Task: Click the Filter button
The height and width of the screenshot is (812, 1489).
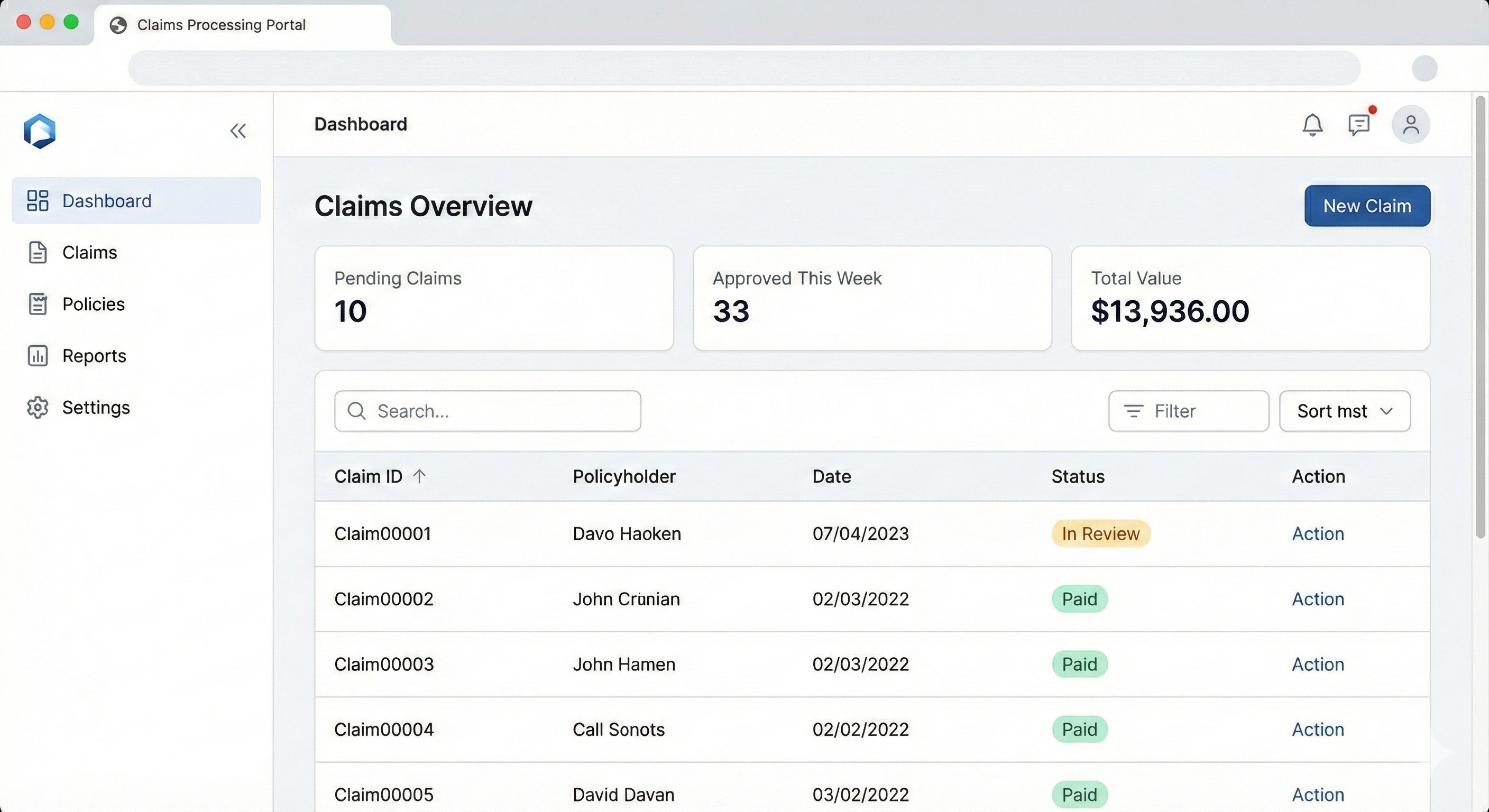Action: (1188, 411)
